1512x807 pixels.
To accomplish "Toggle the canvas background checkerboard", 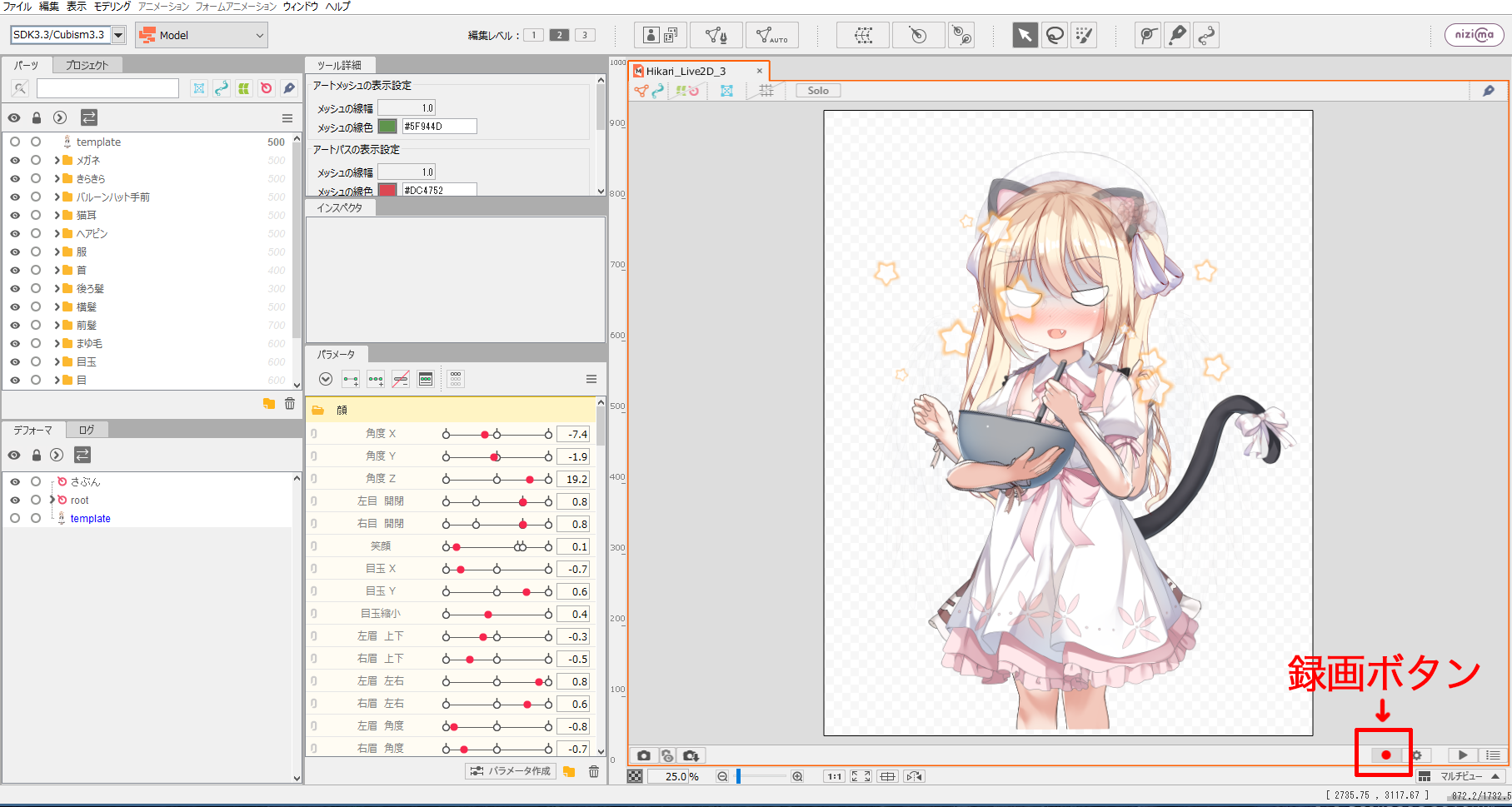I will pyautogui.click(x=635, y=776).
